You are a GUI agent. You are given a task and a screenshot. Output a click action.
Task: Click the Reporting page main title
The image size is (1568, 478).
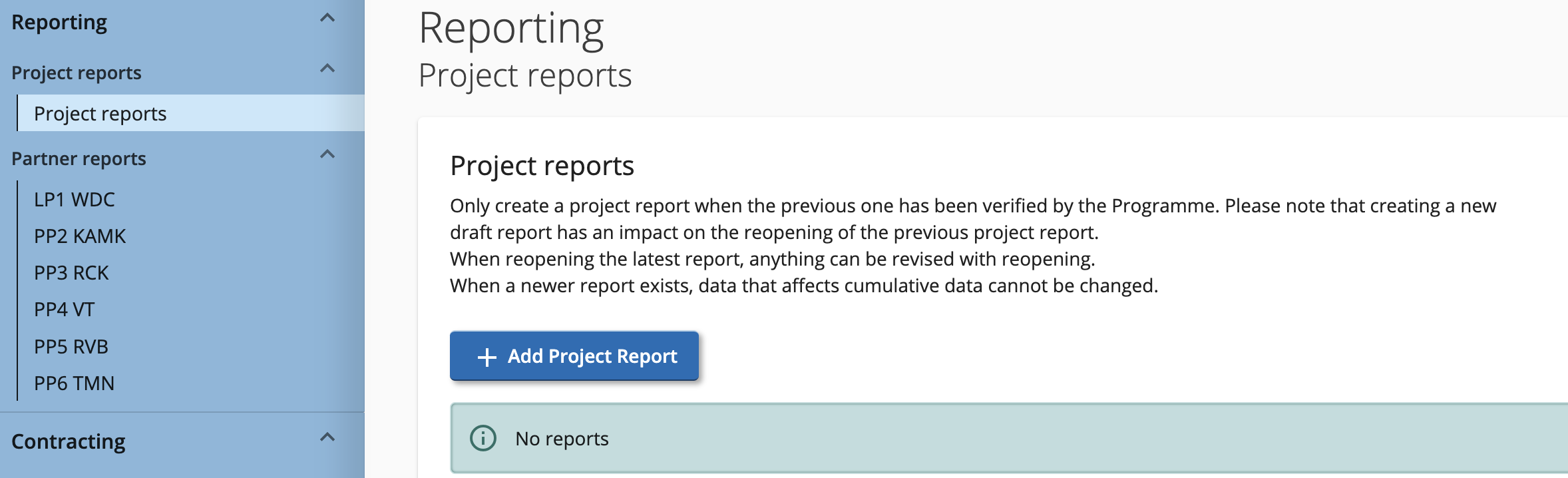pyautogui.click(x=511, y=28)
